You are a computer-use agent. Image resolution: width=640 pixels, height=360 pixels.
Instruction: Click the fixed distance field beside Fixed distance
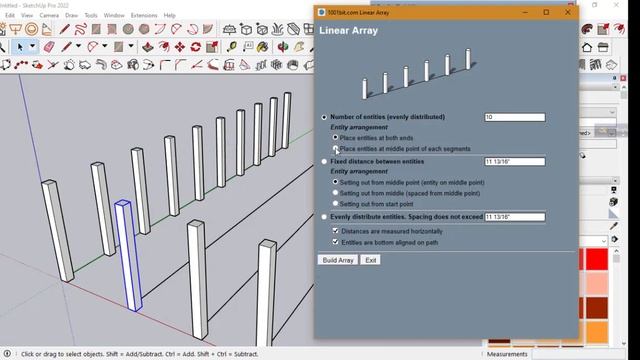pos(515,162)
